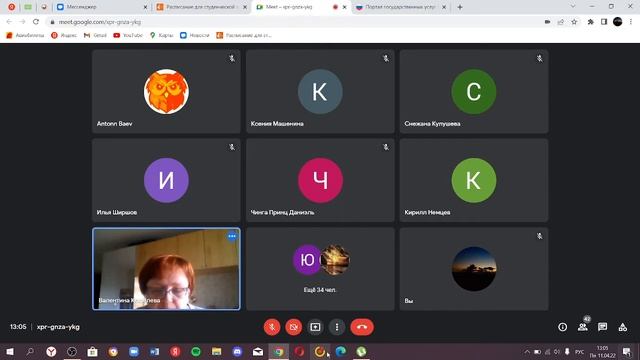Open Windows taskbar search
The width and height of the screenshot is (640, 360).
click(x=30, y=351)
